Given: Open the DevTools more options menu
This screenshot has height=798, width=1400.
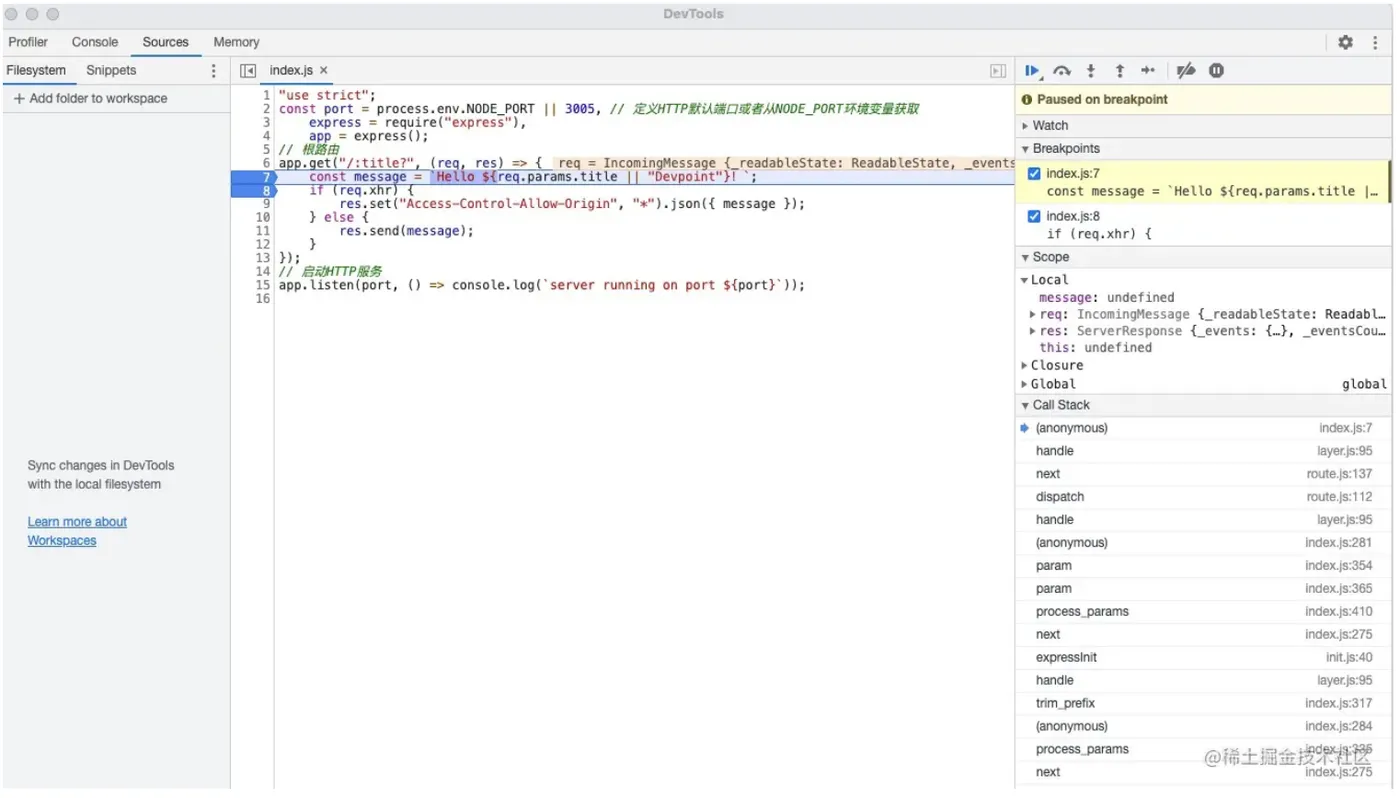Looking at the screenshot, I should [x=1376, y=42].
